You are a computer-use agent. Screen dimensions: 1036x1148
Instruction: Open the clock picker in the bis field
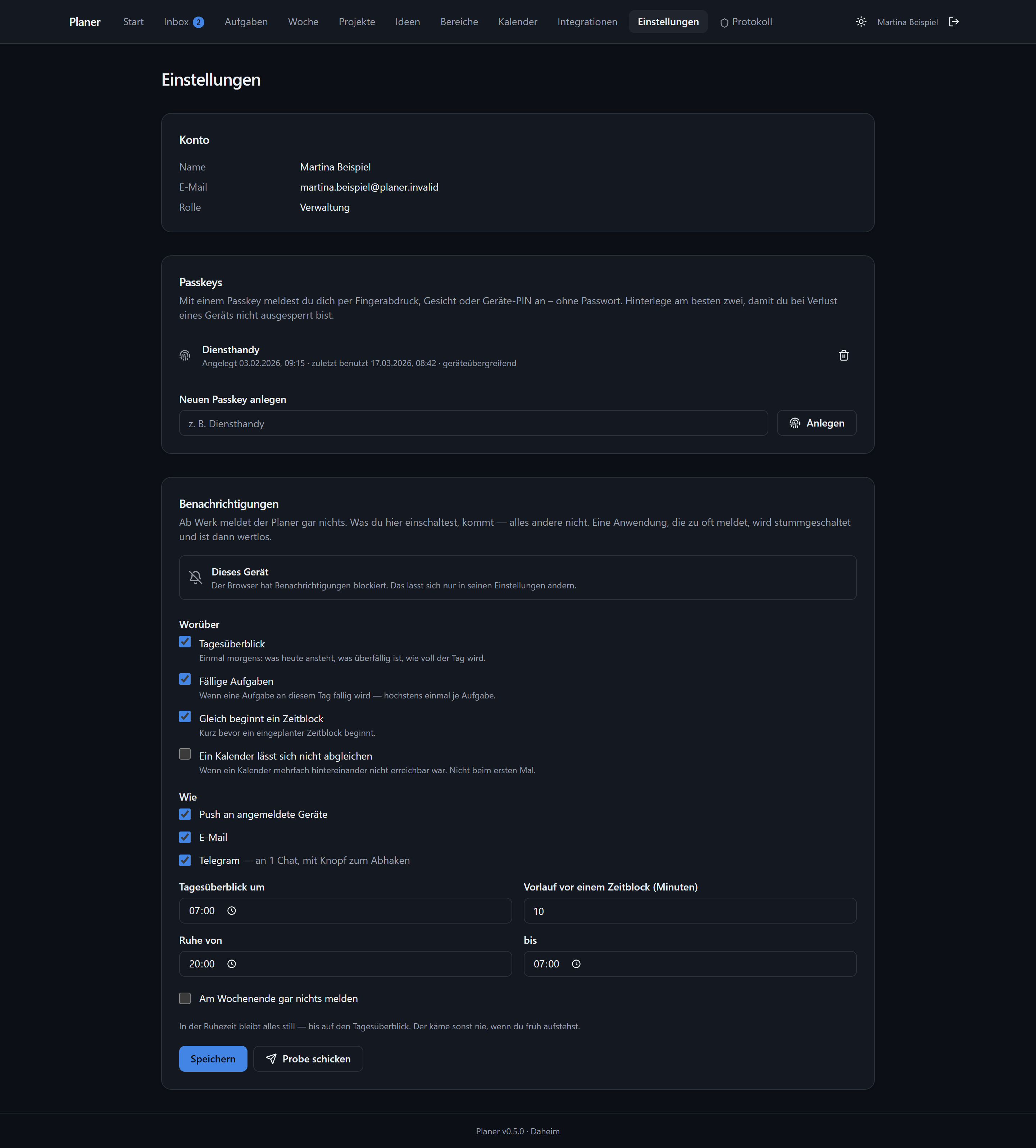click(576, 963)
